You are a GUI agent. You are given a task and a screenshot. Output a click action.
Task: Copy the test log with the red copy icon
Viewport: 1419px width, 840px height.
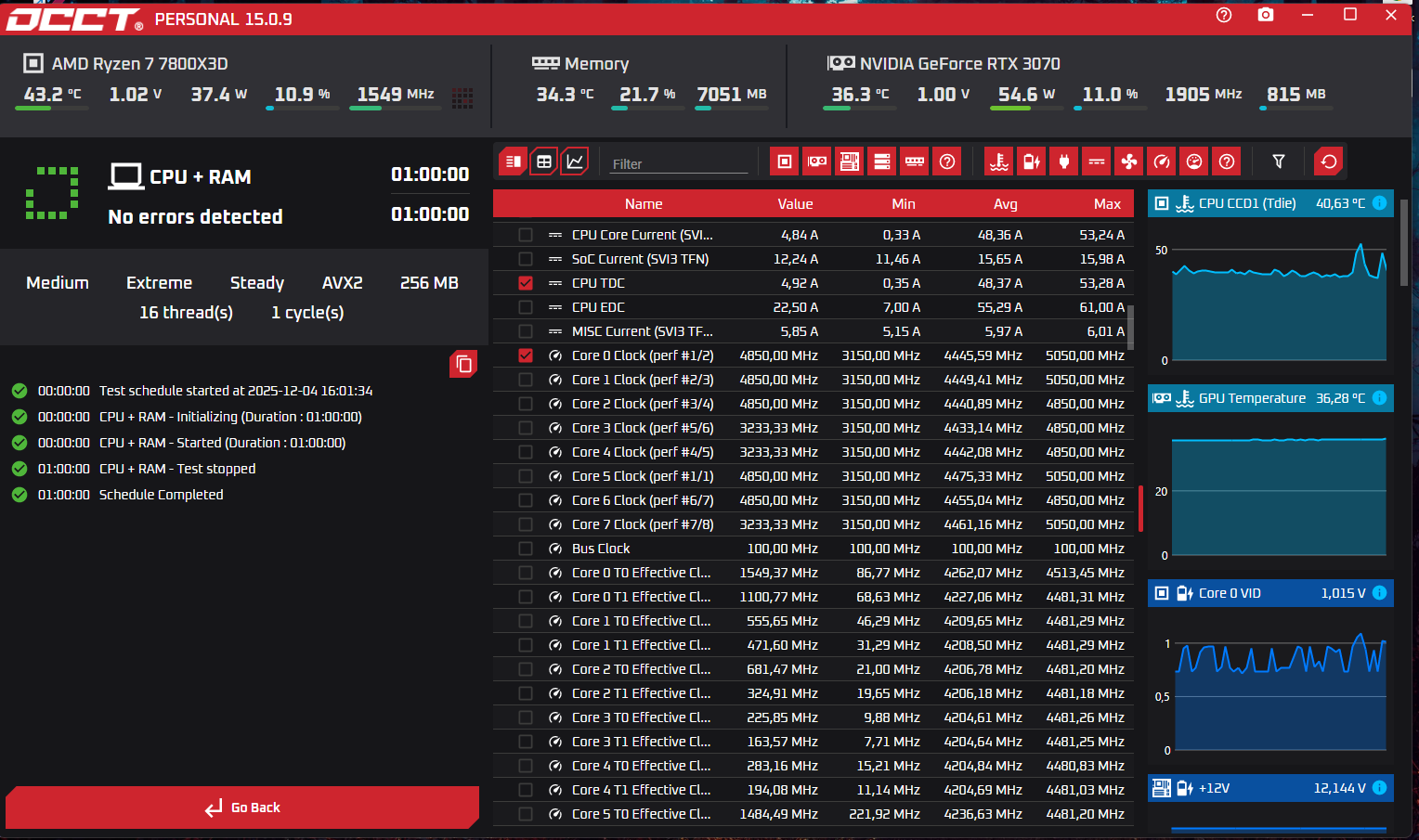click(463, 364)
